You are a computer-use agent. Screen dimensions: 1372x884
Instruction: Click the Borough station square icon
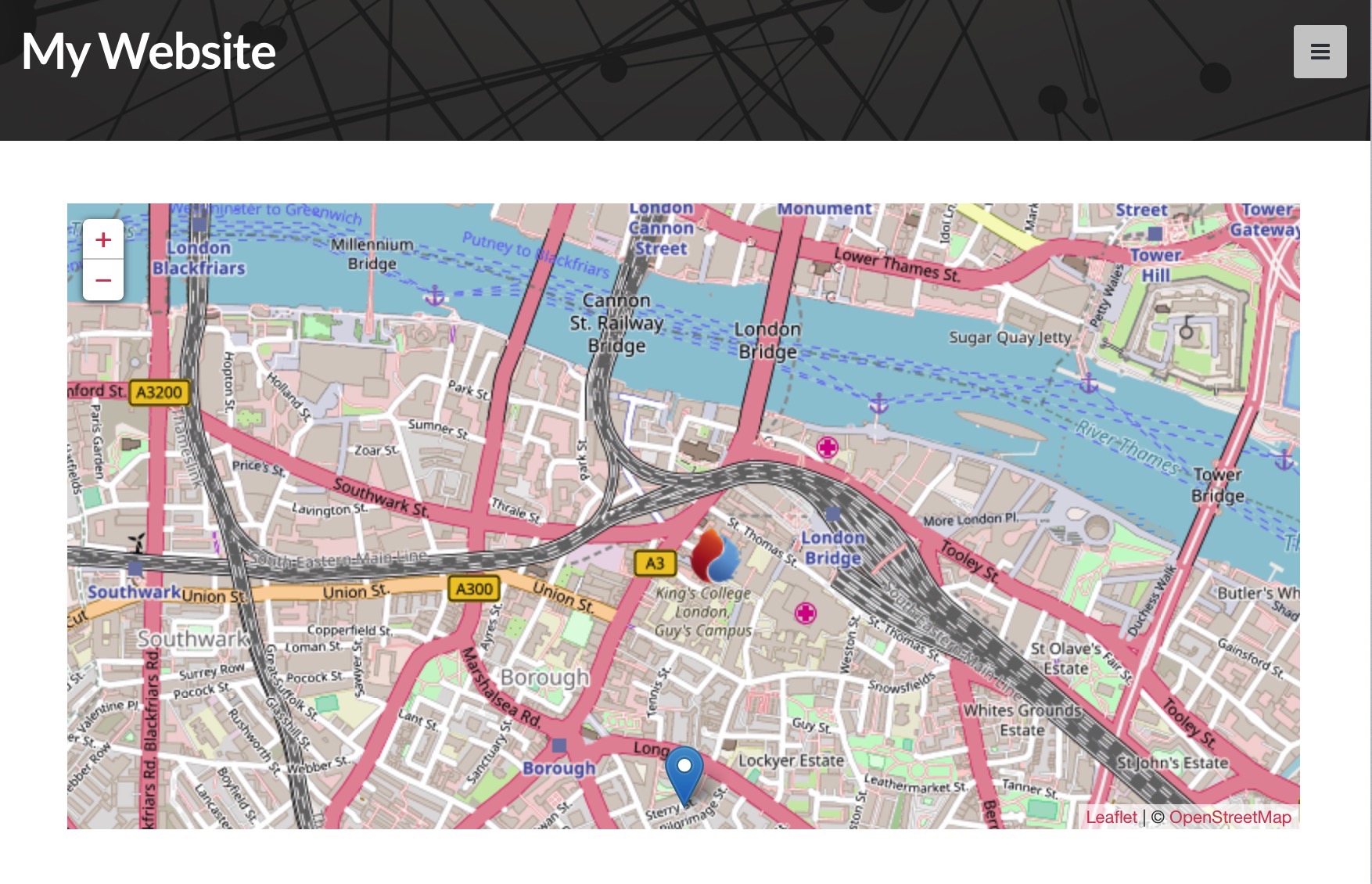click(558, 745)
